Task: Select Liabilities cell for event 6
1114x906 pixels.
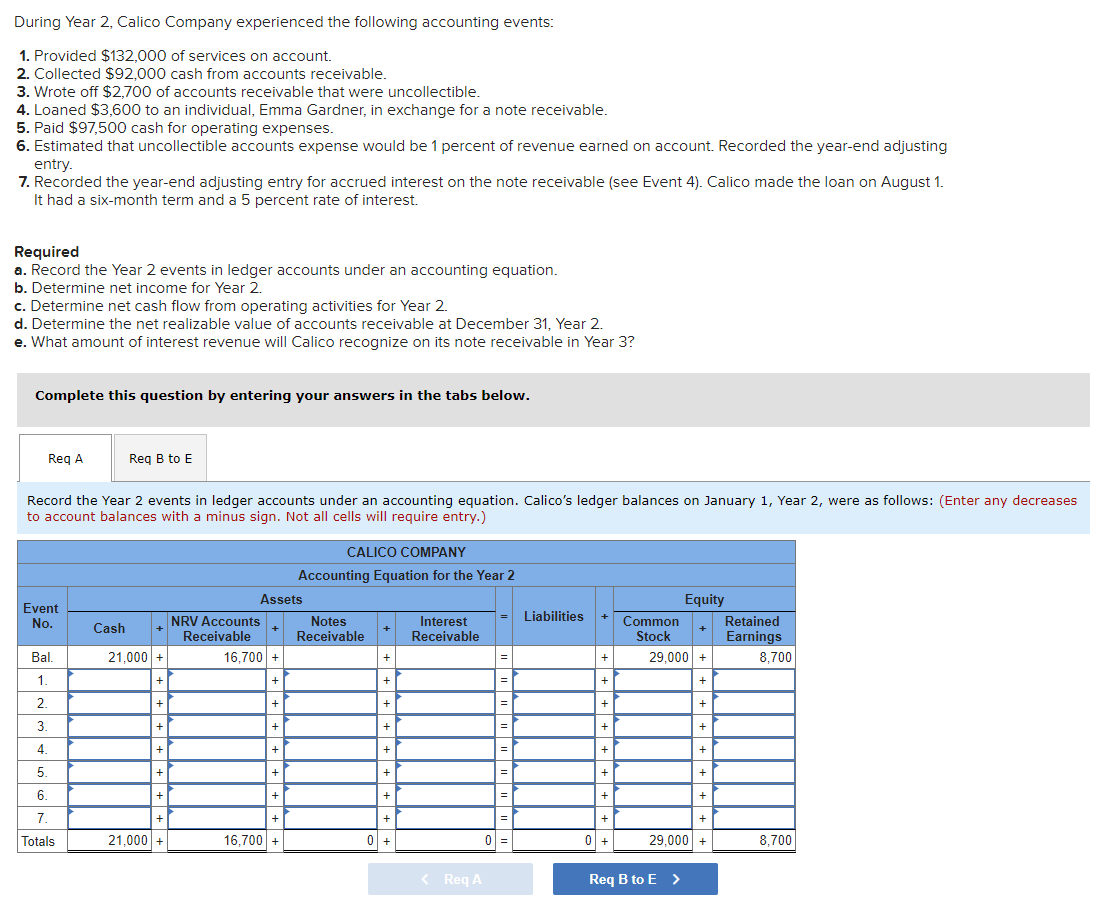Action: [554, 795]
